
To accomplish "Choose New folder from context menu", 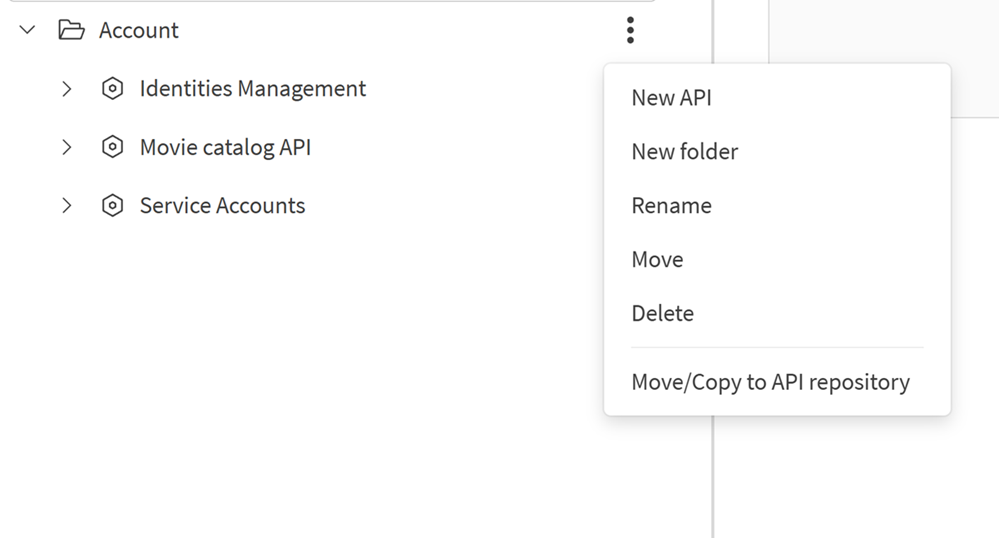I will coord(685,152).
